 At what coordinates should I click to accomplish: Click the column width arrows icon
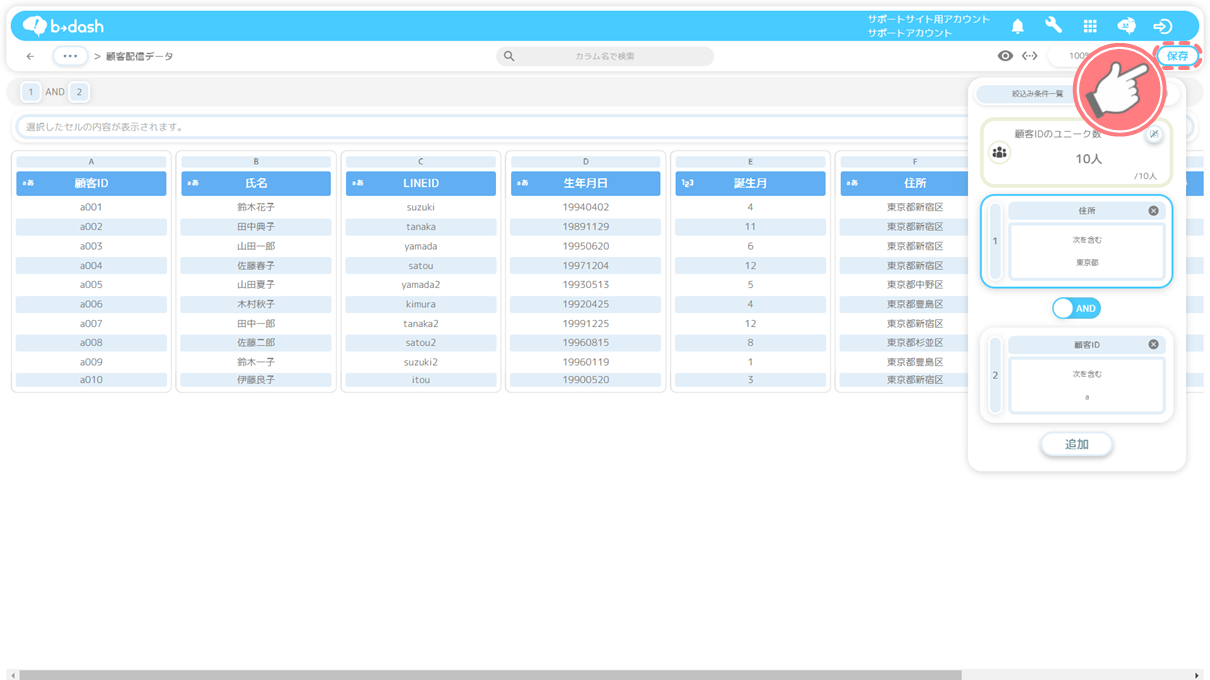coord(1029,56)
